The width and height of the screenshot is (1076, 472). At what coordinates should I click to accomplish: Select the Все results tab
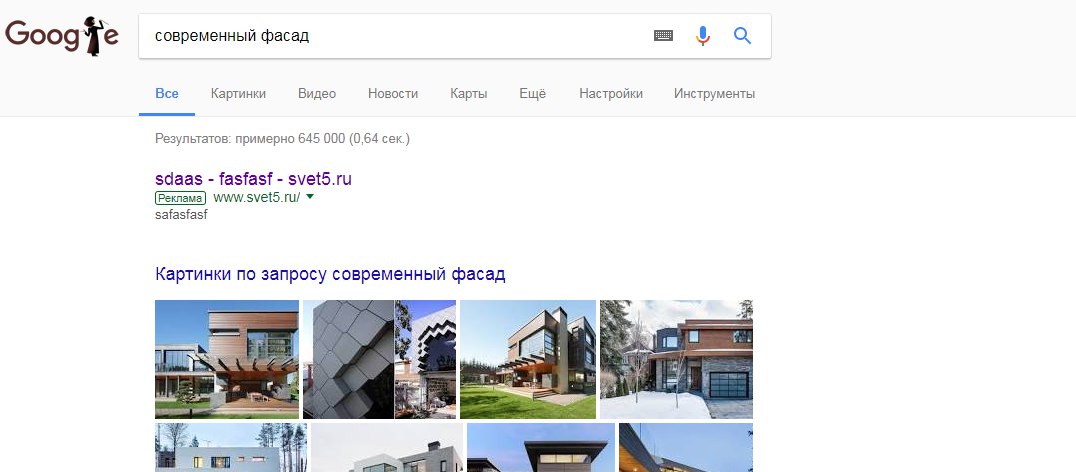(167, 93)
